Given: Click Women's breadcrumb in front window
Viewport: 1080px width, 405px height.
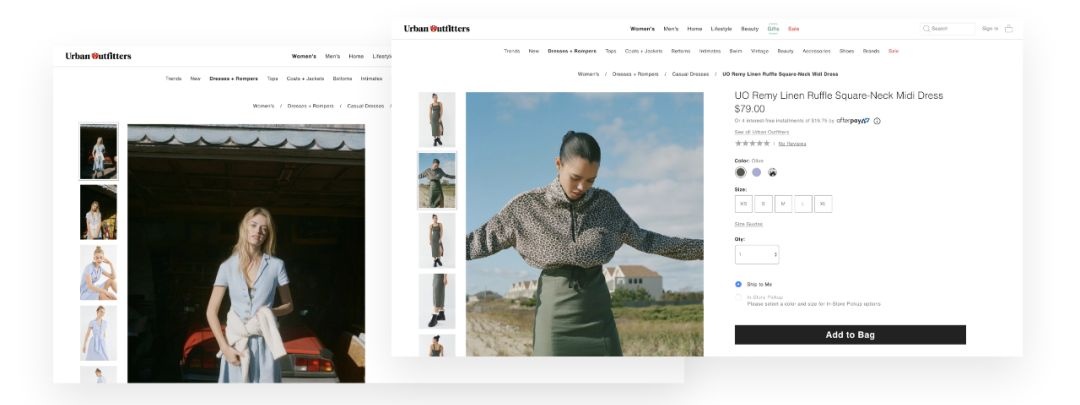Looking at the screenshot, I should [x=588, y=74].
